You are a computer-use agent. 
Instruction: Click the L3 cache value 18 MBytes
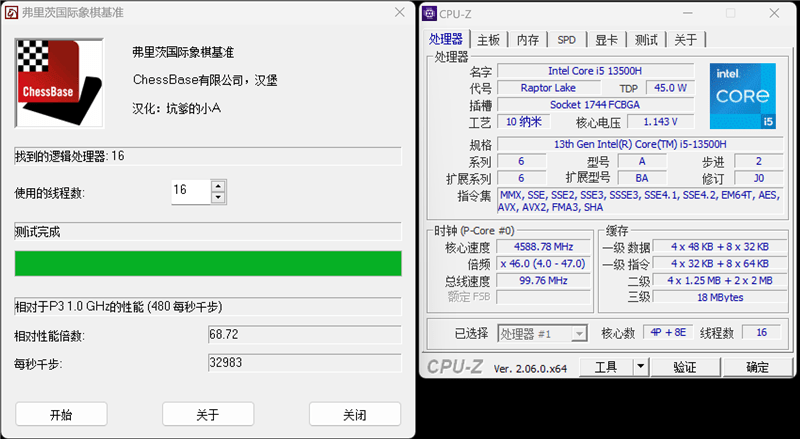720,298
